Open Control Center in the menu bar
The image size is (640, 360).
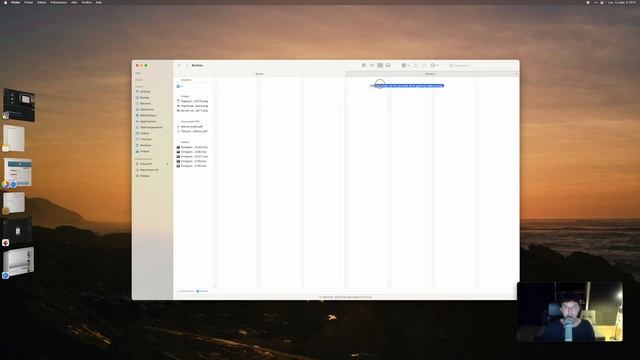click(602, 2)
